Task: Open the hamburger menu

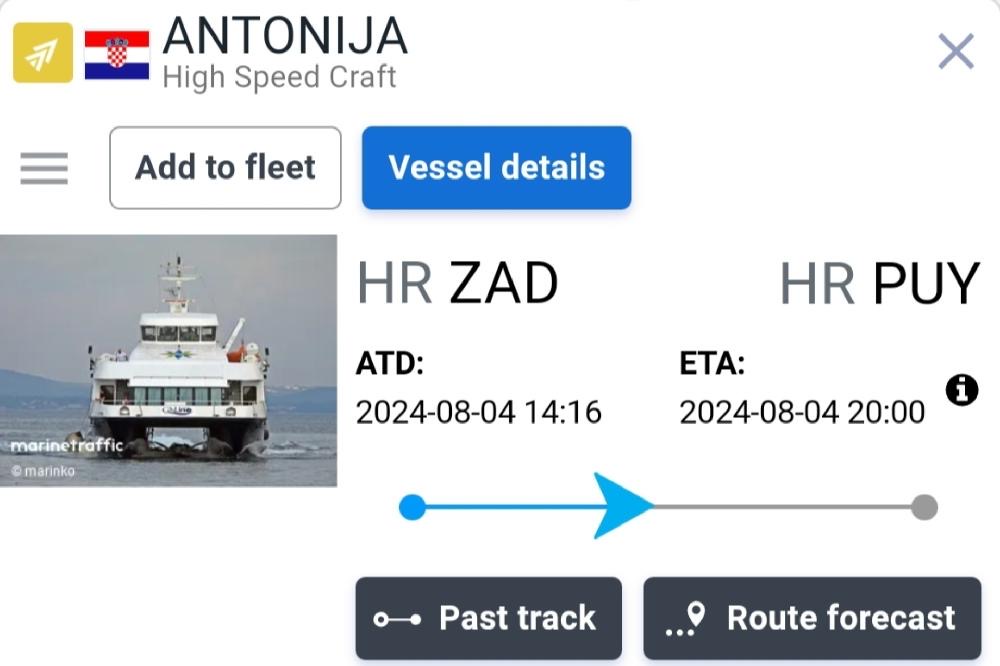Action: (44, 168)
